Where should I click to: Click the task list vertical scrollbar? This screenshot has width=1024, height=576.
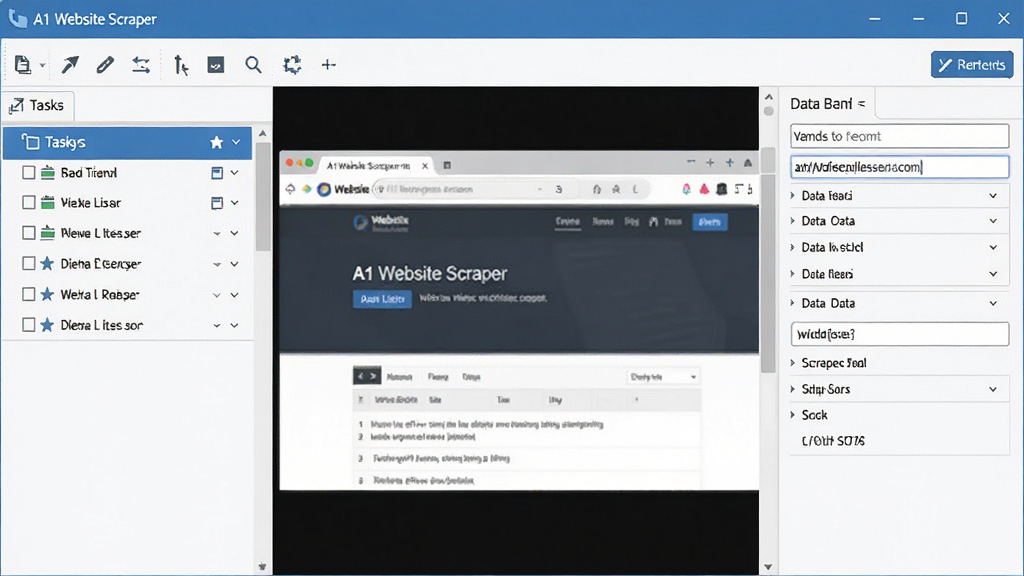[263, 196]
